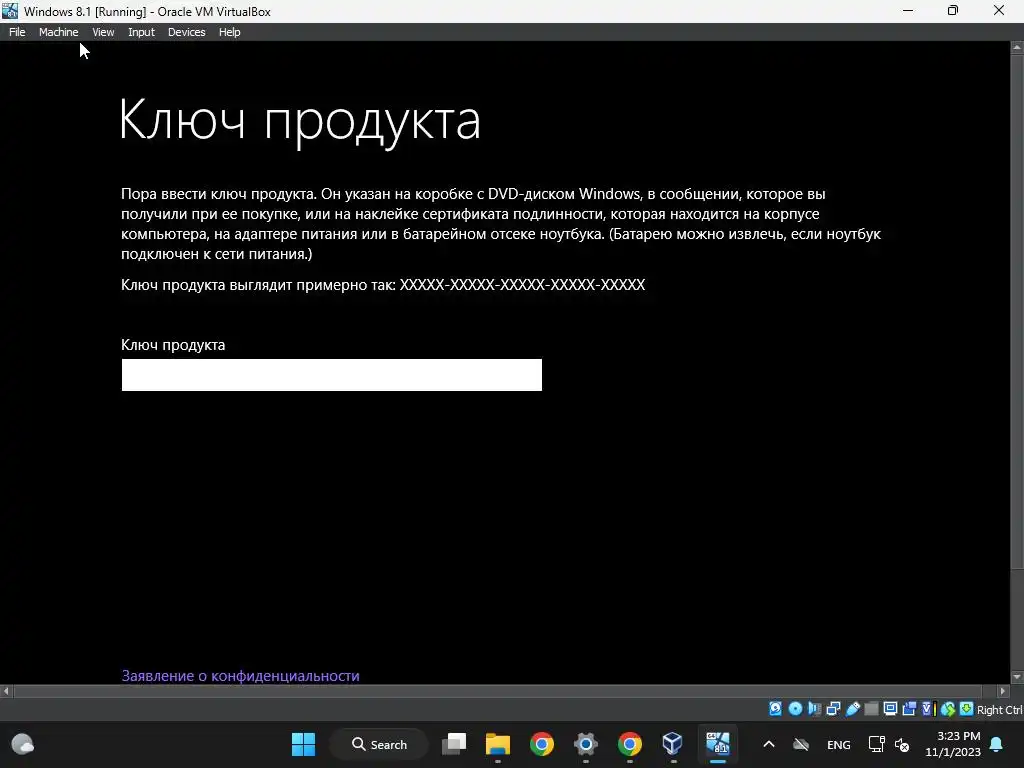
Task: Click the vertical scroll down arrow
Action: (1017, 677)
